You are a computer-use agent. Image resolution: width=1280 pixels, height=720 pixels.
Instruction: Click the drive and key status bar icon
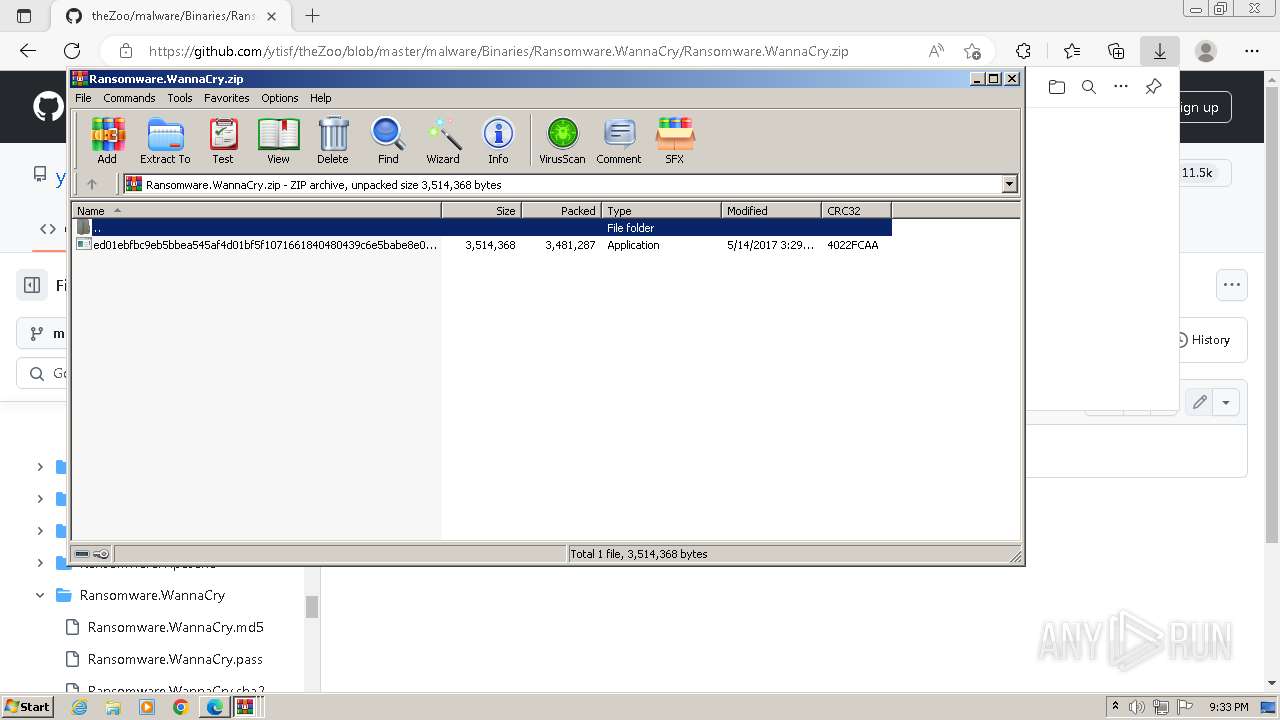point(92,554)
